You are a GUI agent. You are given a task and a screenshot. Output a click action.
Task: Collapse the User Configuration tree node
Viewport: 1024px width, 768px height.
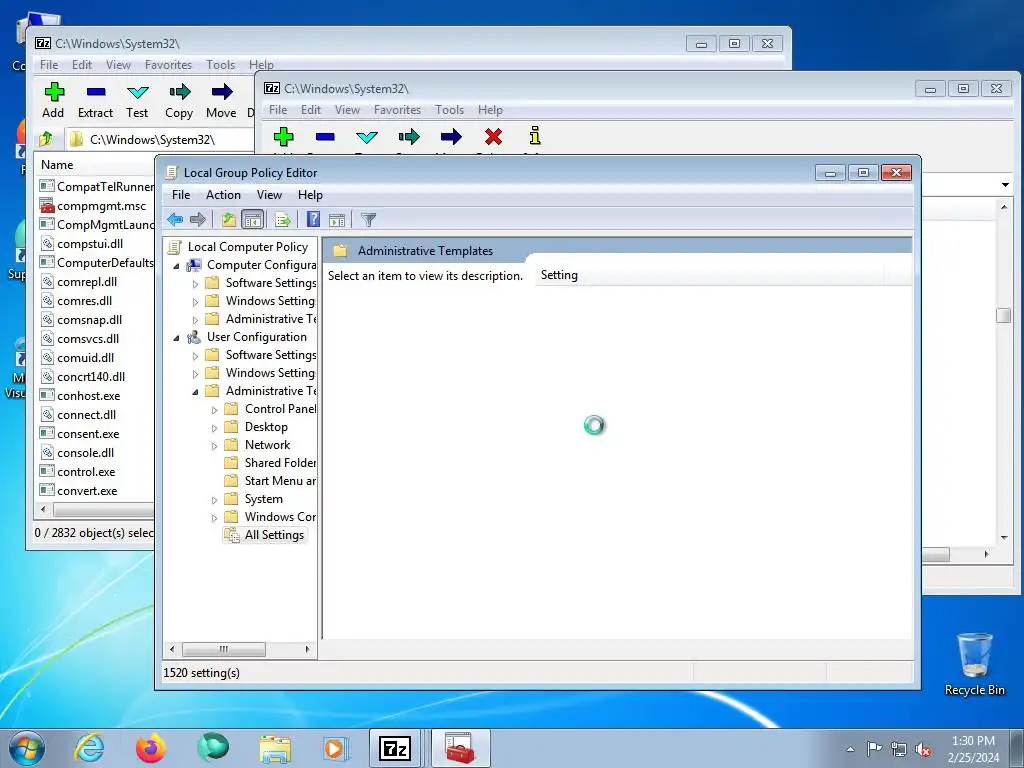pos(176,338)
